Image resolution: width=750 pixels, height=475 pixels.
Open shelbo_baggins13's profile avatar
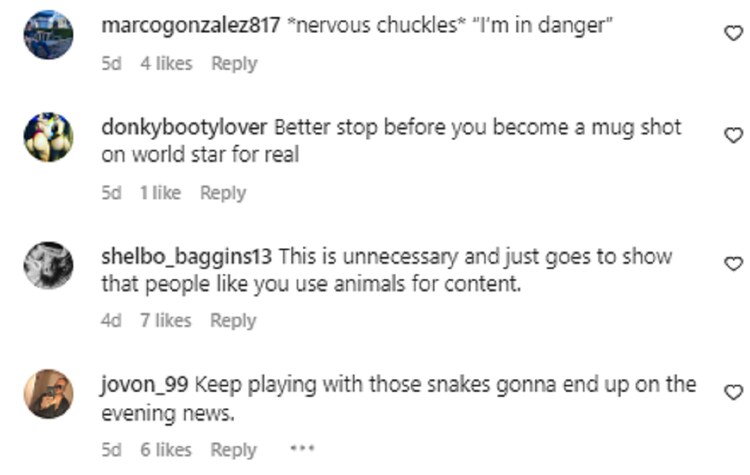click(48, 265)
